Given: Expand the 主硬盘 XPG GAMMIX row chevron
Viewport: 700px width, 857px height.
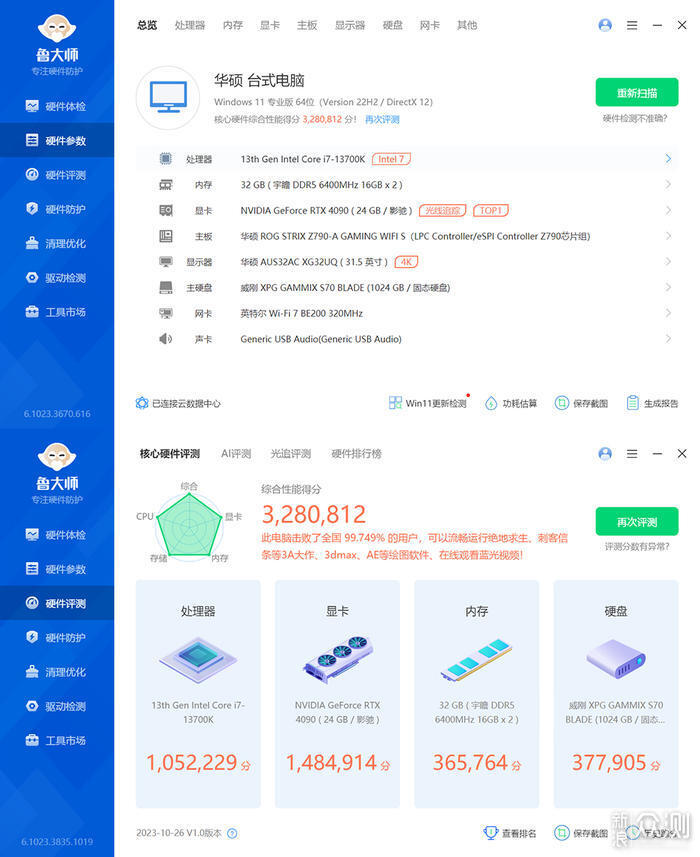Looking at the screenshot, I should coord(668,287).
